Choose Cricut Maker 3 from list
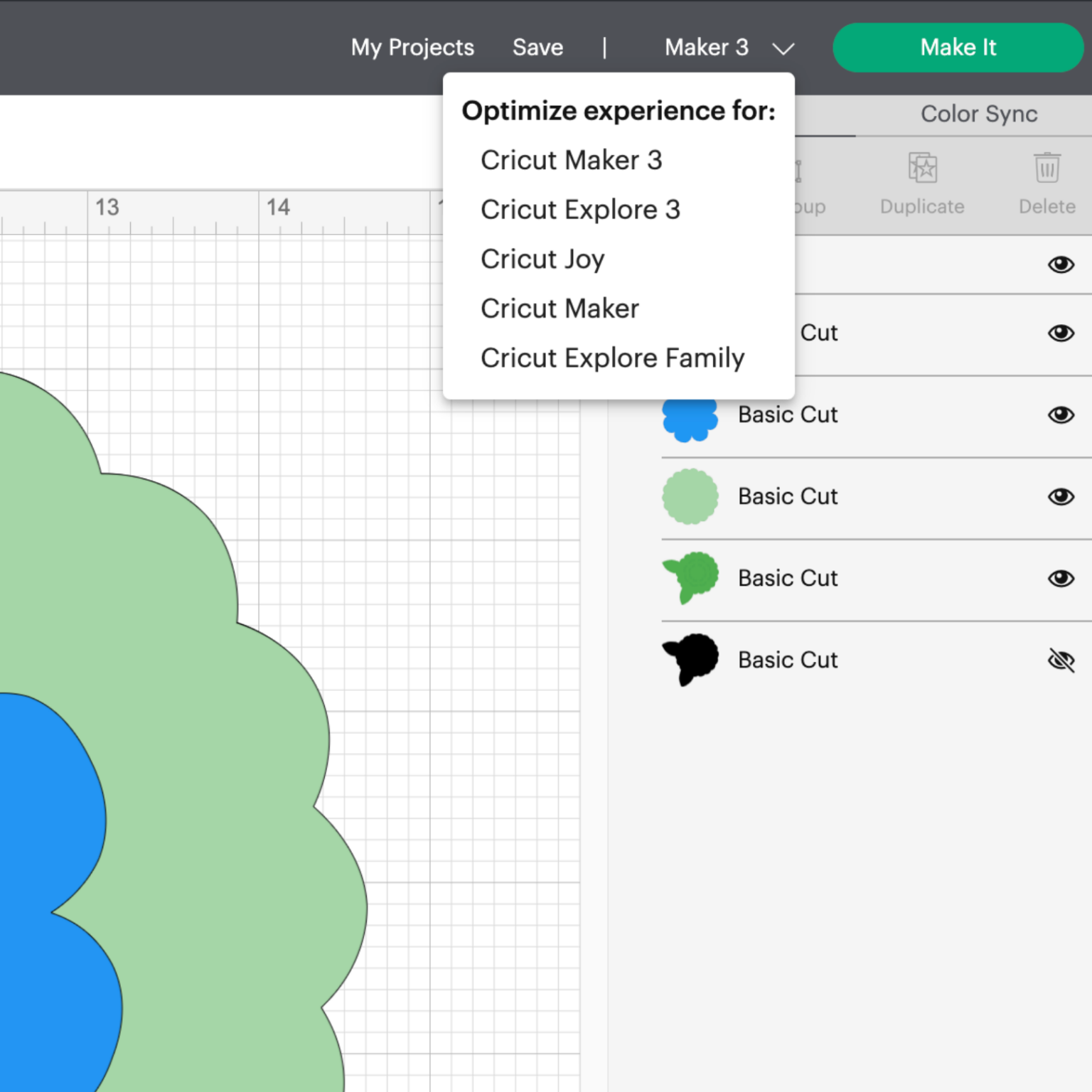The height and width of the screenshot is (1092, 1092). (571, 160)
